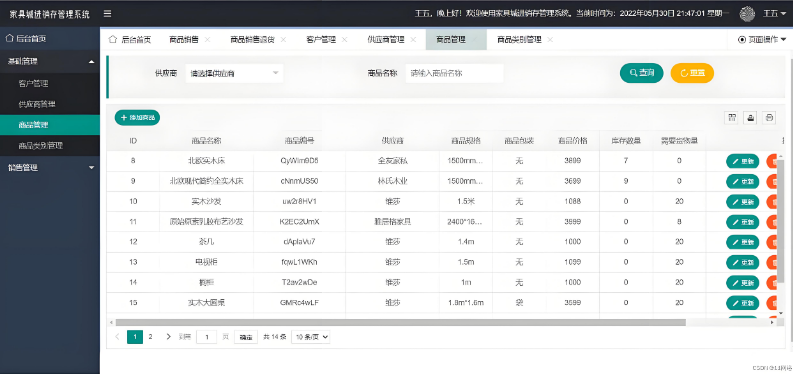Click the 商品名称 column header

206,141
